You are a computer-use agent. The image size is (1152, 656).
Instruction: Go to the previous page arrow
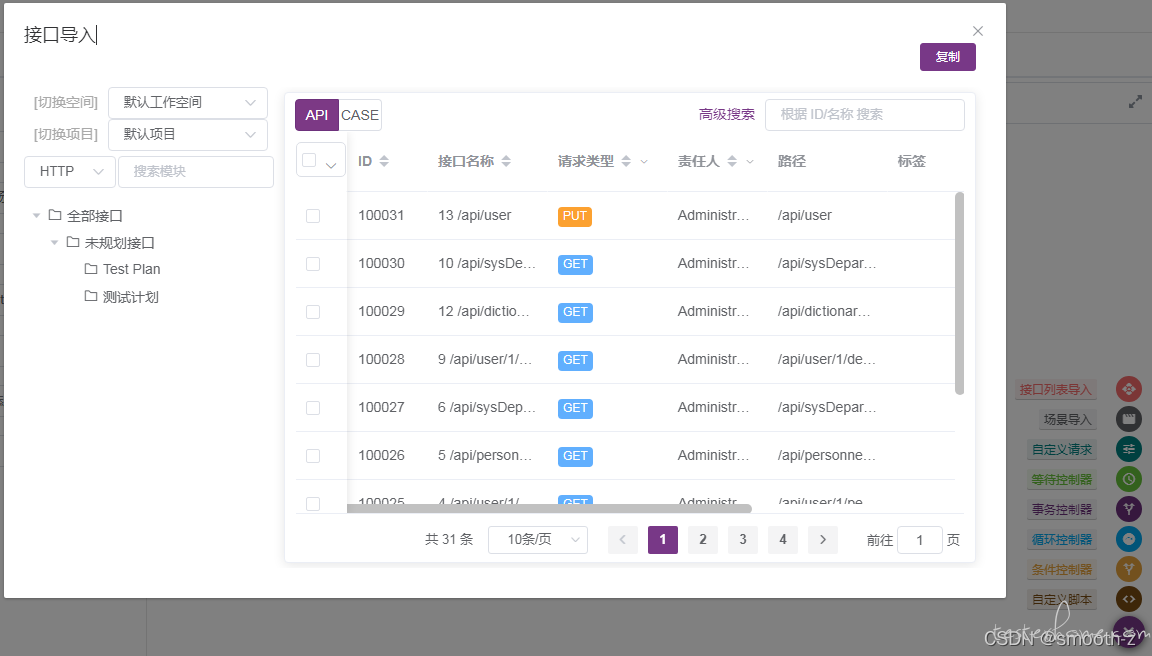622,540
